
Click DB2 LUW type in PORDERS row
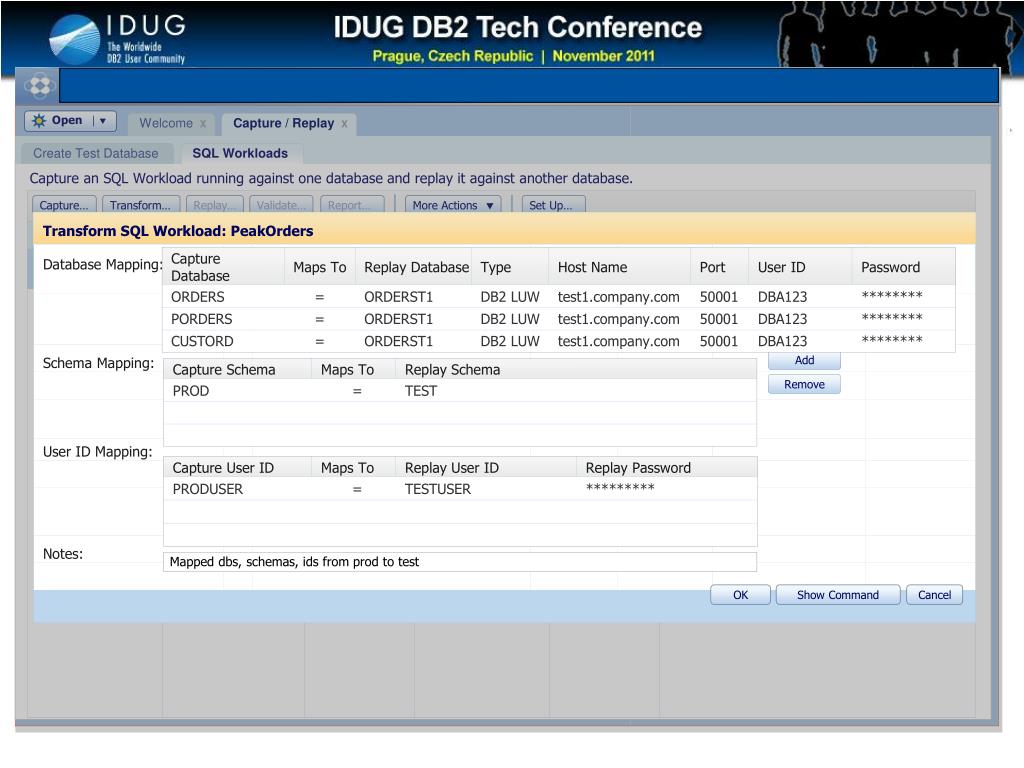510,319
